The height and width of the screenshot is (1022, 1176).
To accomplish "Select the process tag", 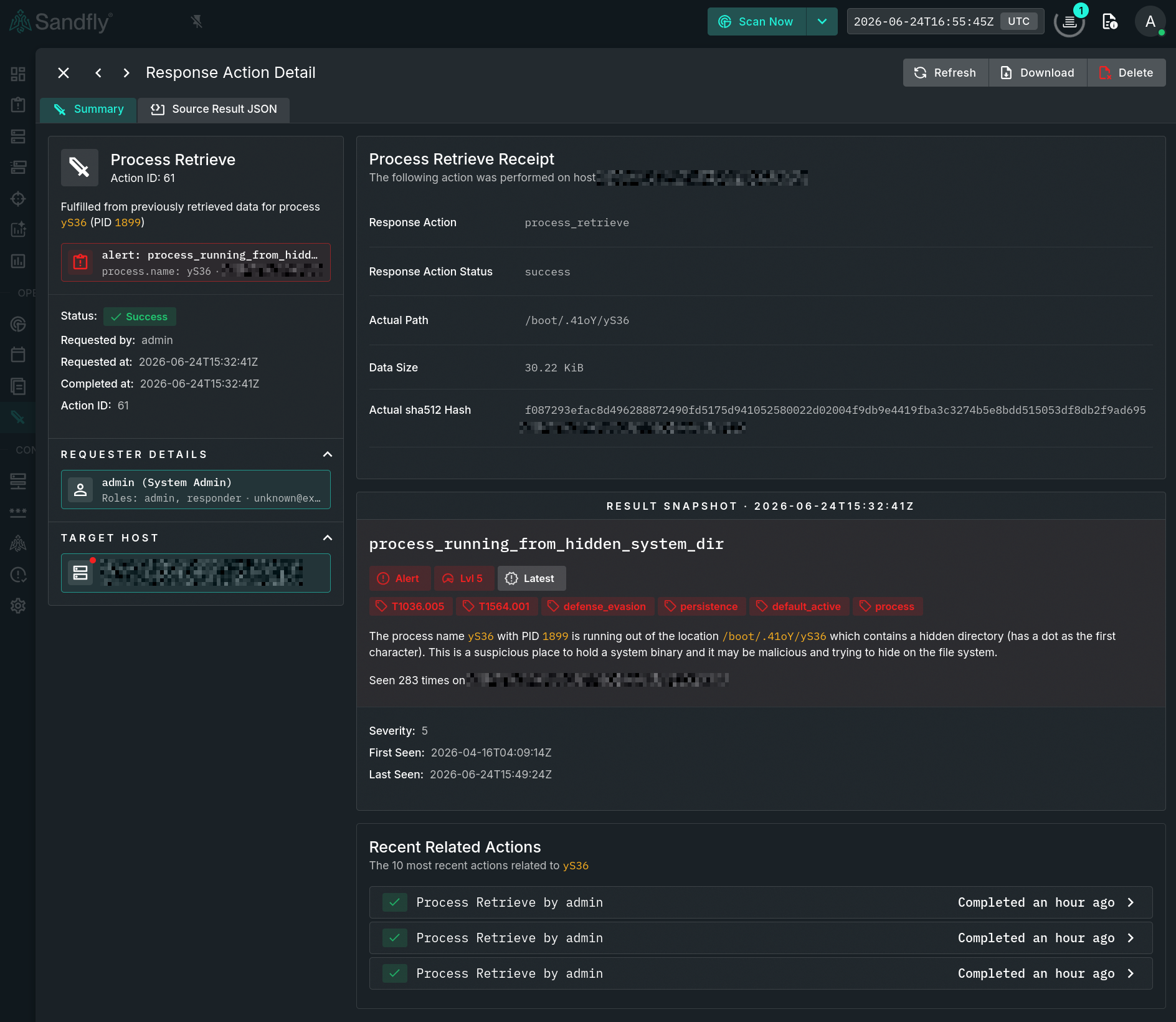I will point(887,606).
